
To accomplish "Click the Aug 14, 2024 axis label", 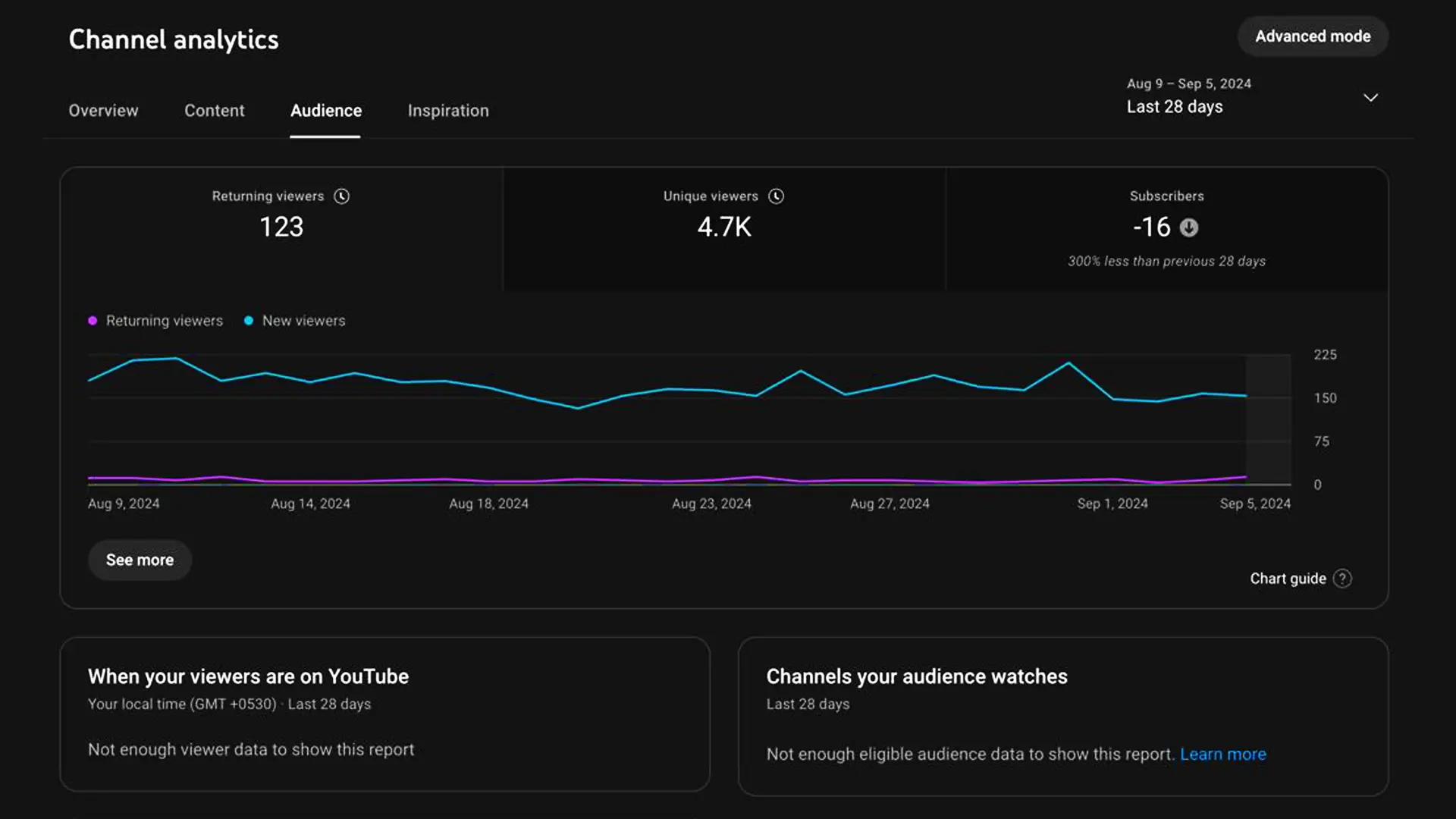I will 311,504.
